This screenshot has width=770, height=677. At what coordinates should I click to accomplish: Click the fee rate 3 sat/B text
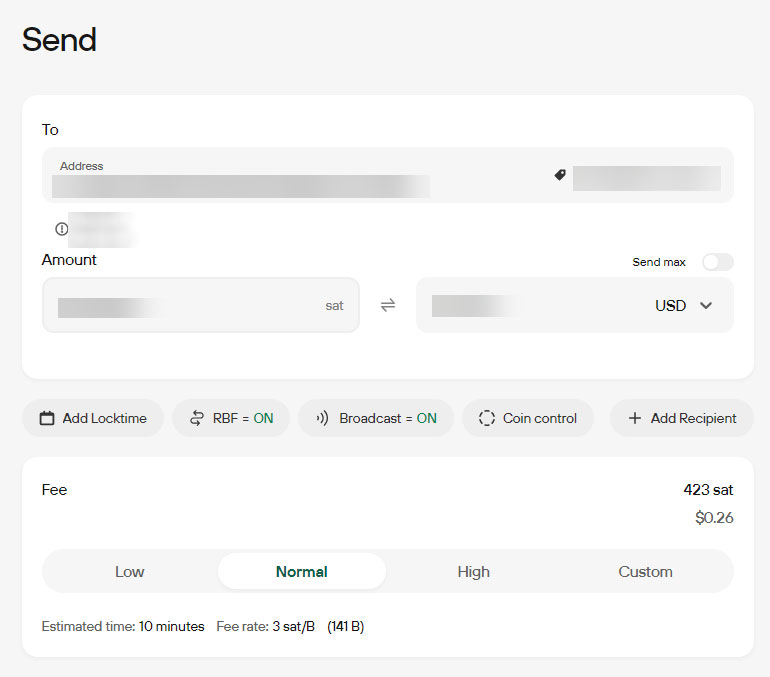point(293,627)
